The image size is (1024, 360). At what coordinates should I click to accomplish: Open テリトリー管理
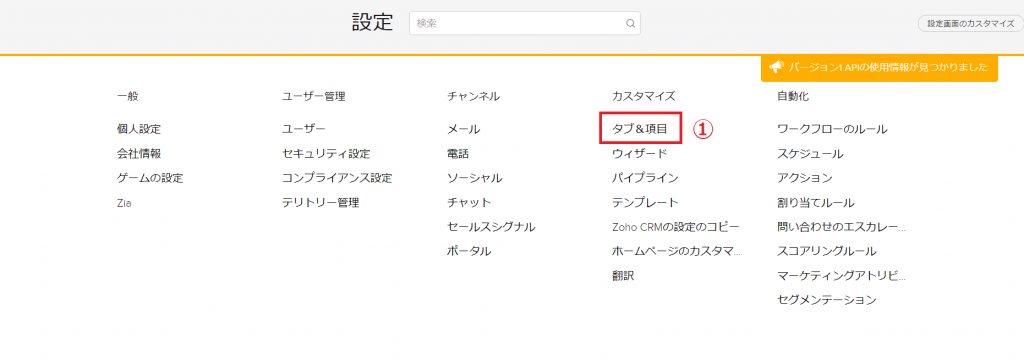click(320, 203)
